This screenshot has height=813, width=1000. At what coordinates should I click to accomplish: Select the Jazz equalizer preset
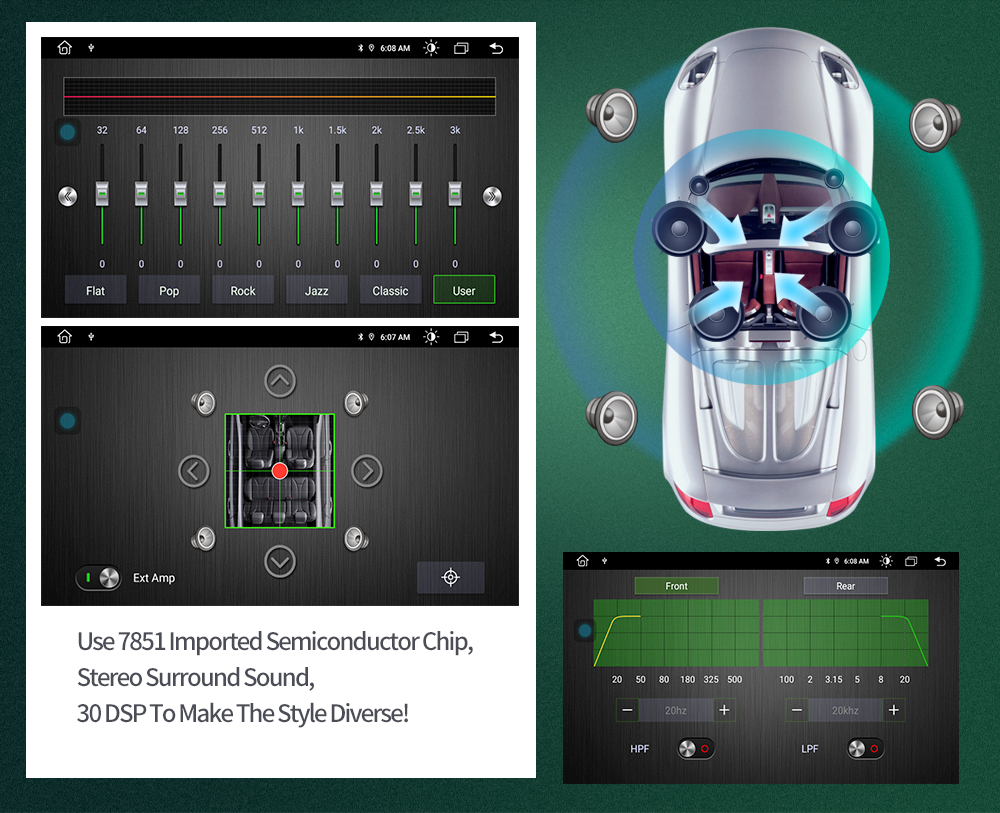point(317,290)
